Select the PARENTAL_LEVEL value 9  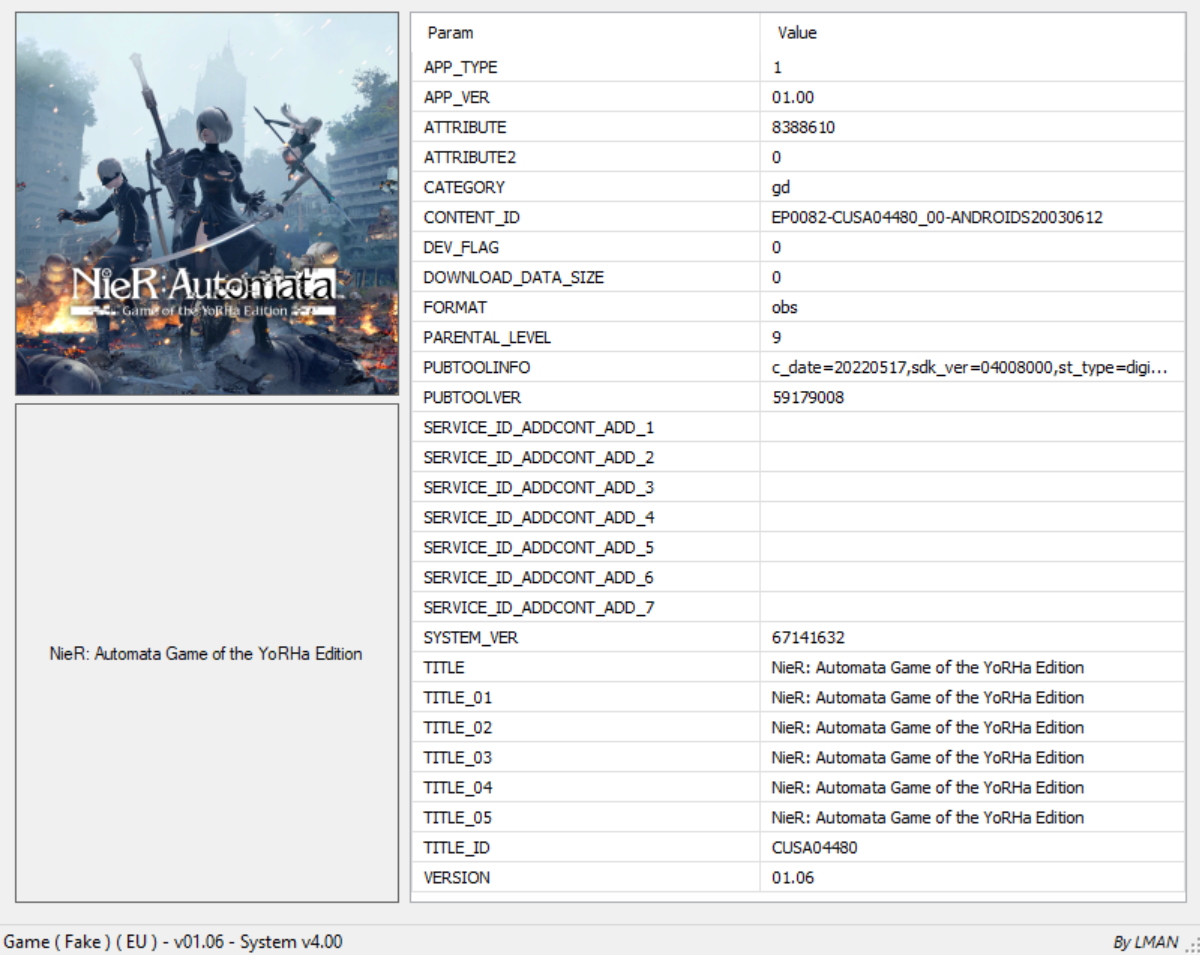point(777,337)
